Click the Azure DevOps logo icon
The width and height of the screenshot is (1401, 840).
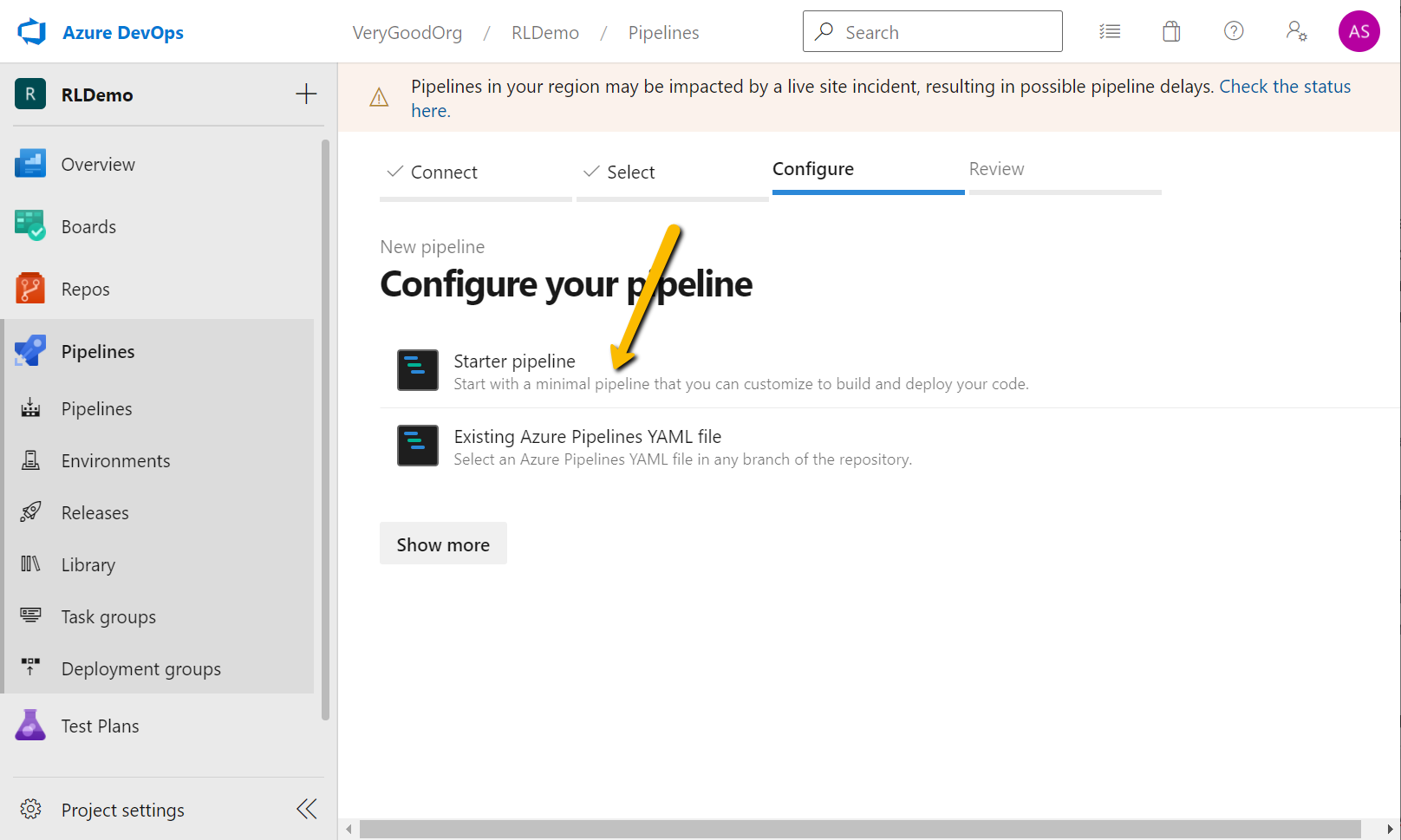pos(32,32)
